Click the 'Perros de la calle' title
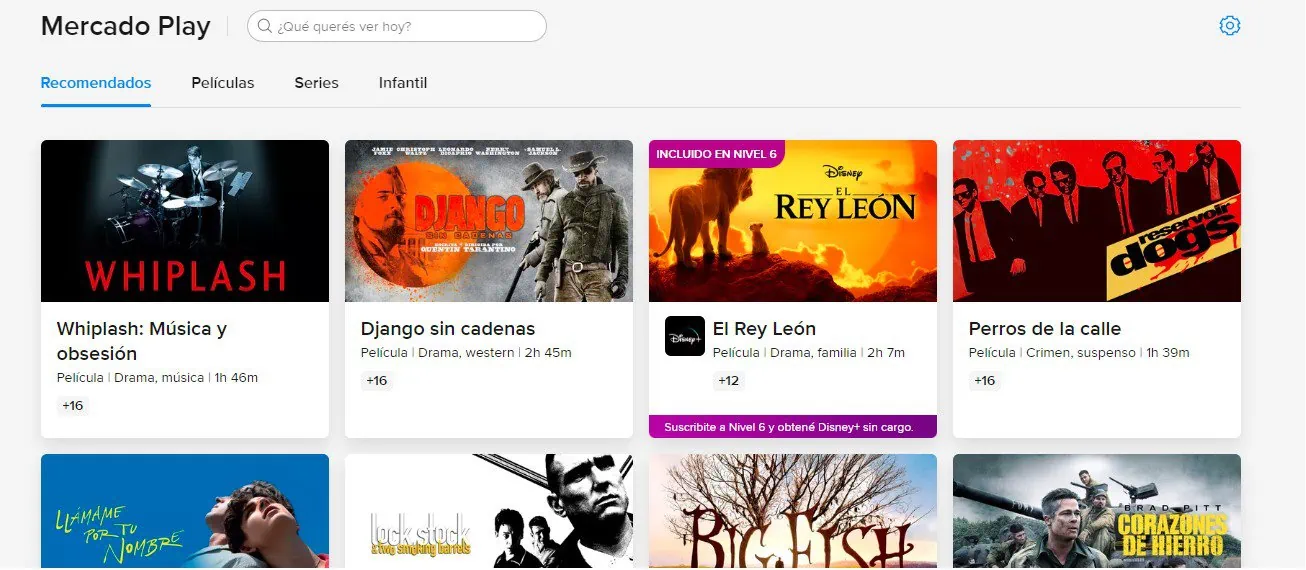This screenshot has width=1306, height=570. pyautogui.click(x=1045, y=329)
